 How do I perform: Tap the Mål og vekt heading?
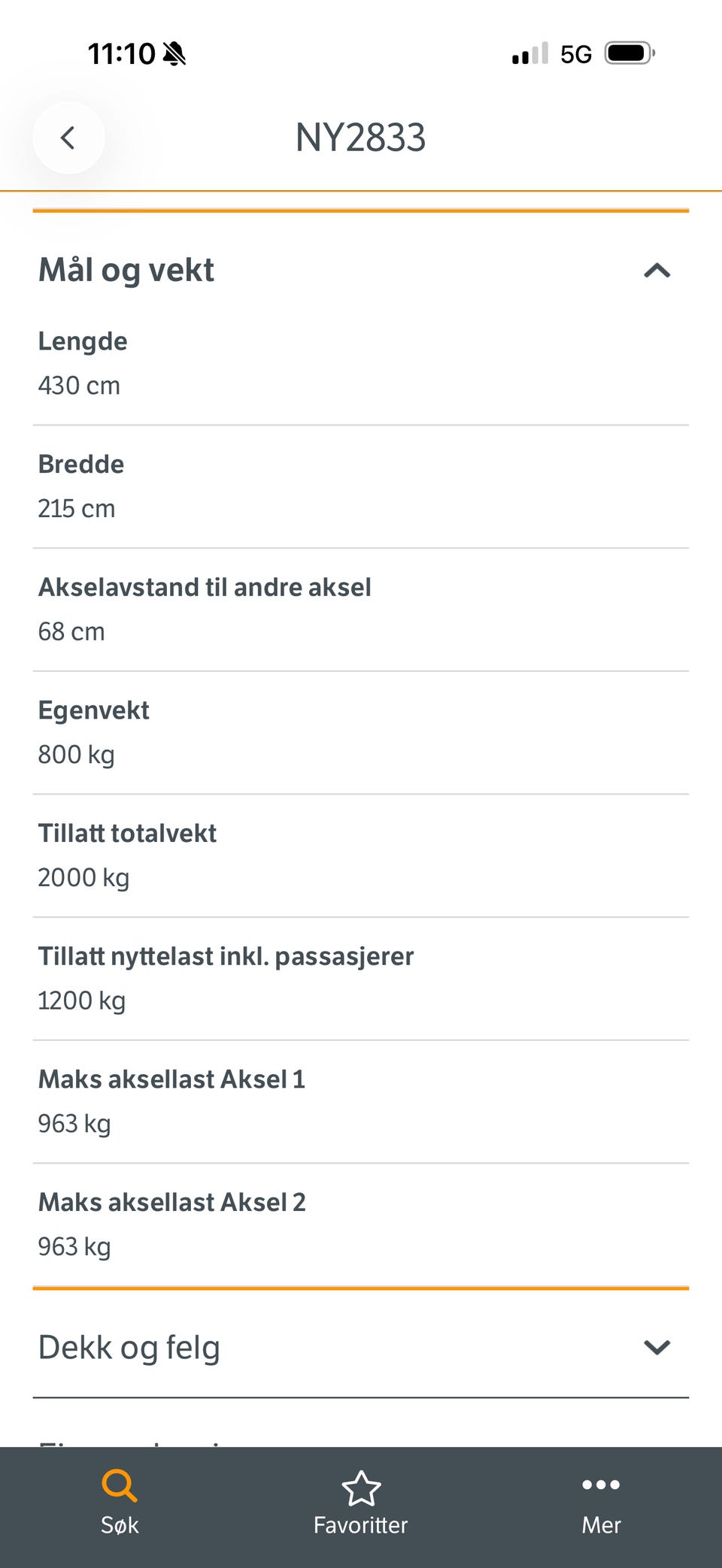click(x=126, y=271)
